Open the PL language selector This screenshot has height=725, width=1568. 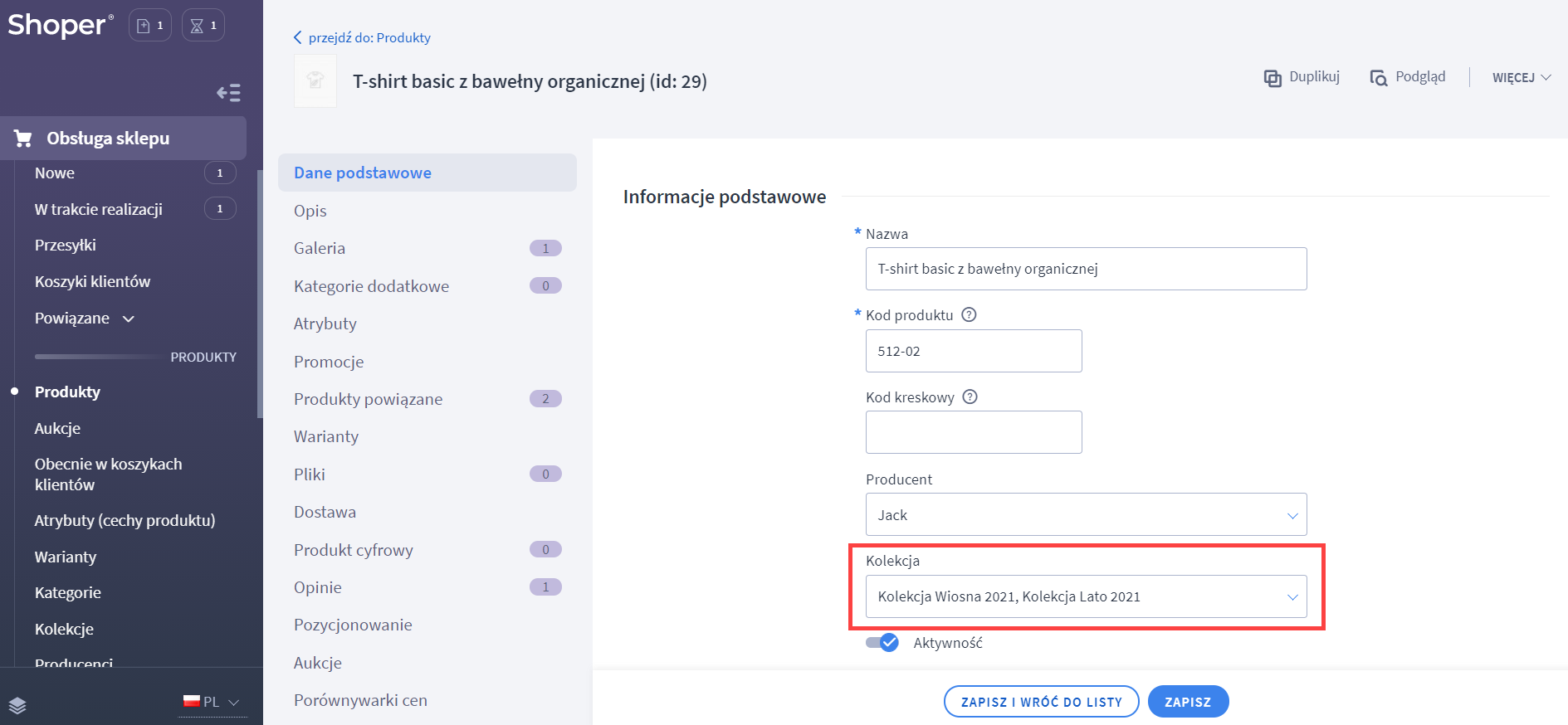click(212, 702)
